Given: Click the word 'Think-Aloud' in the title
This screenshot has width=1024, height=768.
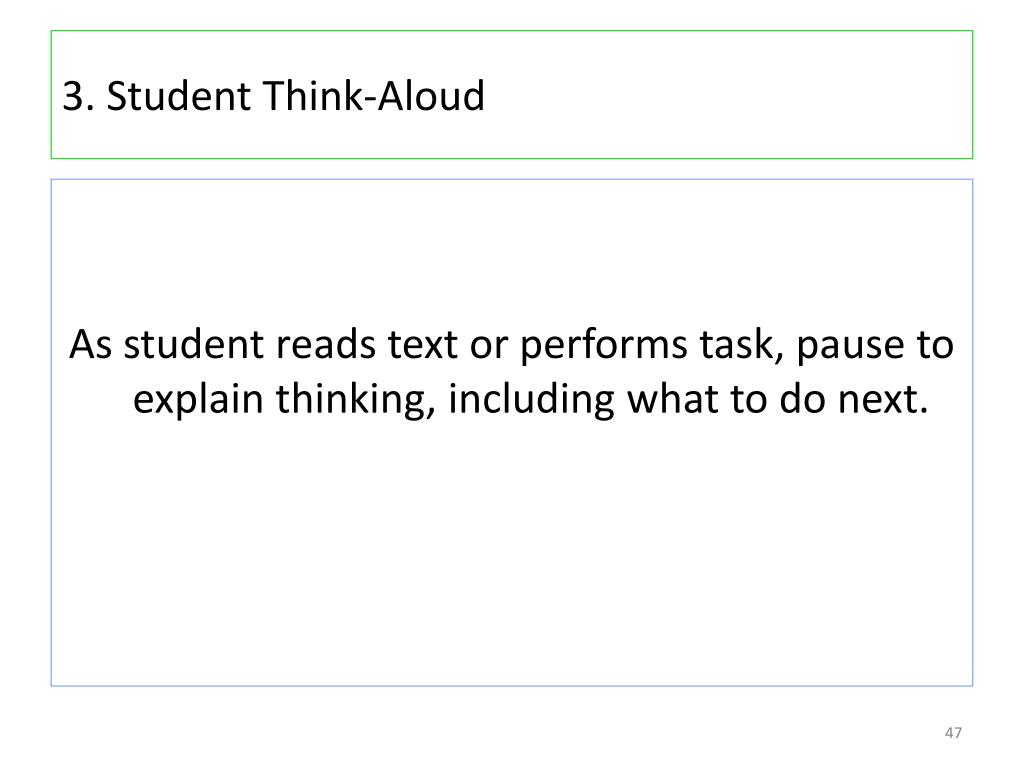Looking at the screenshot, I should (x=374, y=96).
